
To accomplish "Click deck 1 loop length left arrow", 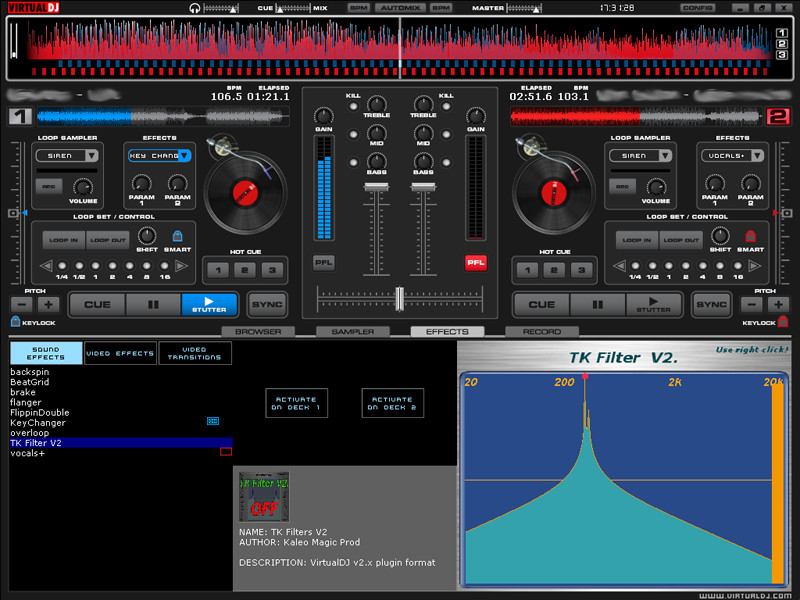I will pyautogui.click(x=46, y=266).
